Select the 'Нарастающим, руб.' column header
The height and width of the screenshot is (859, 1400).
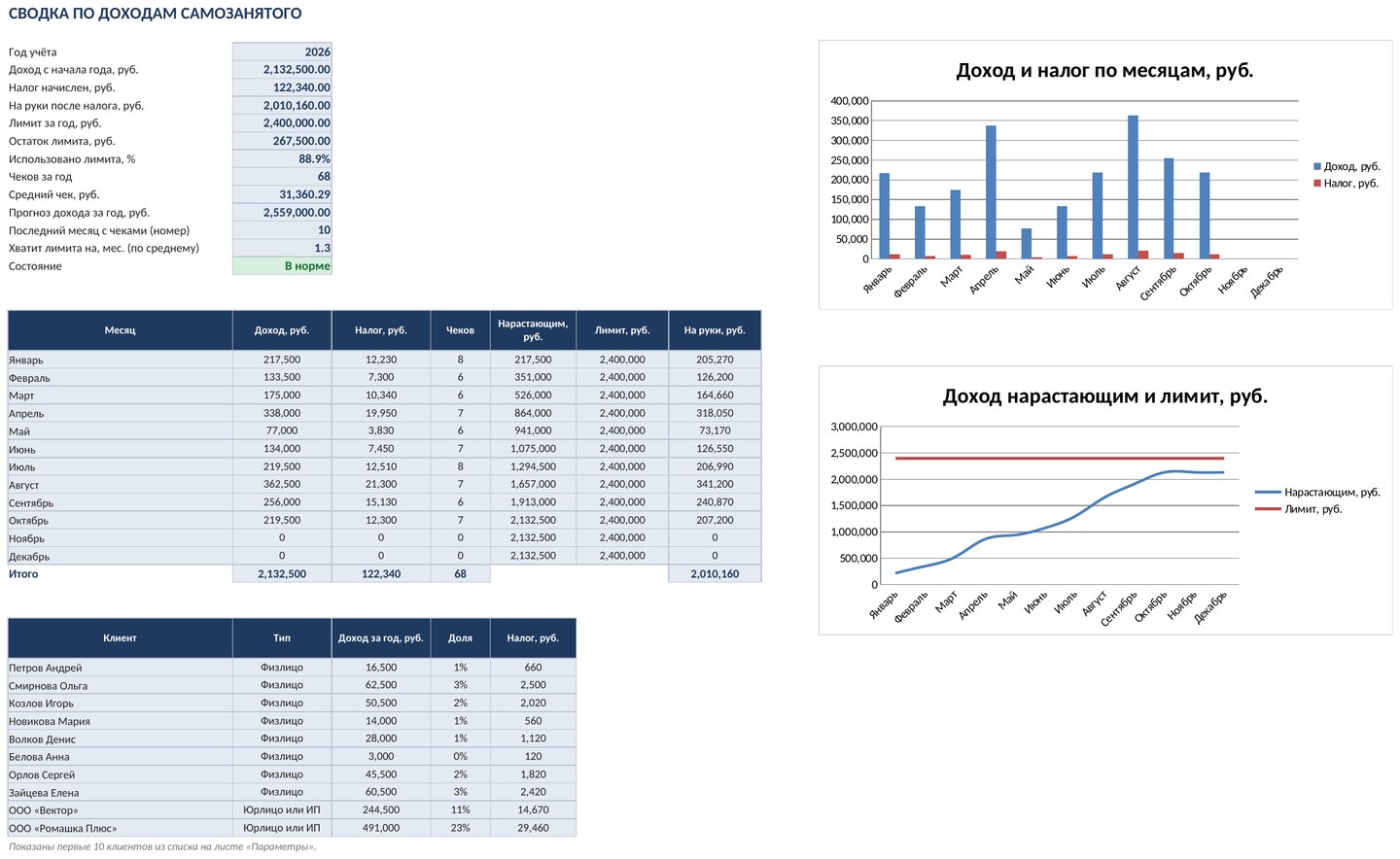[x=533, y=330]
